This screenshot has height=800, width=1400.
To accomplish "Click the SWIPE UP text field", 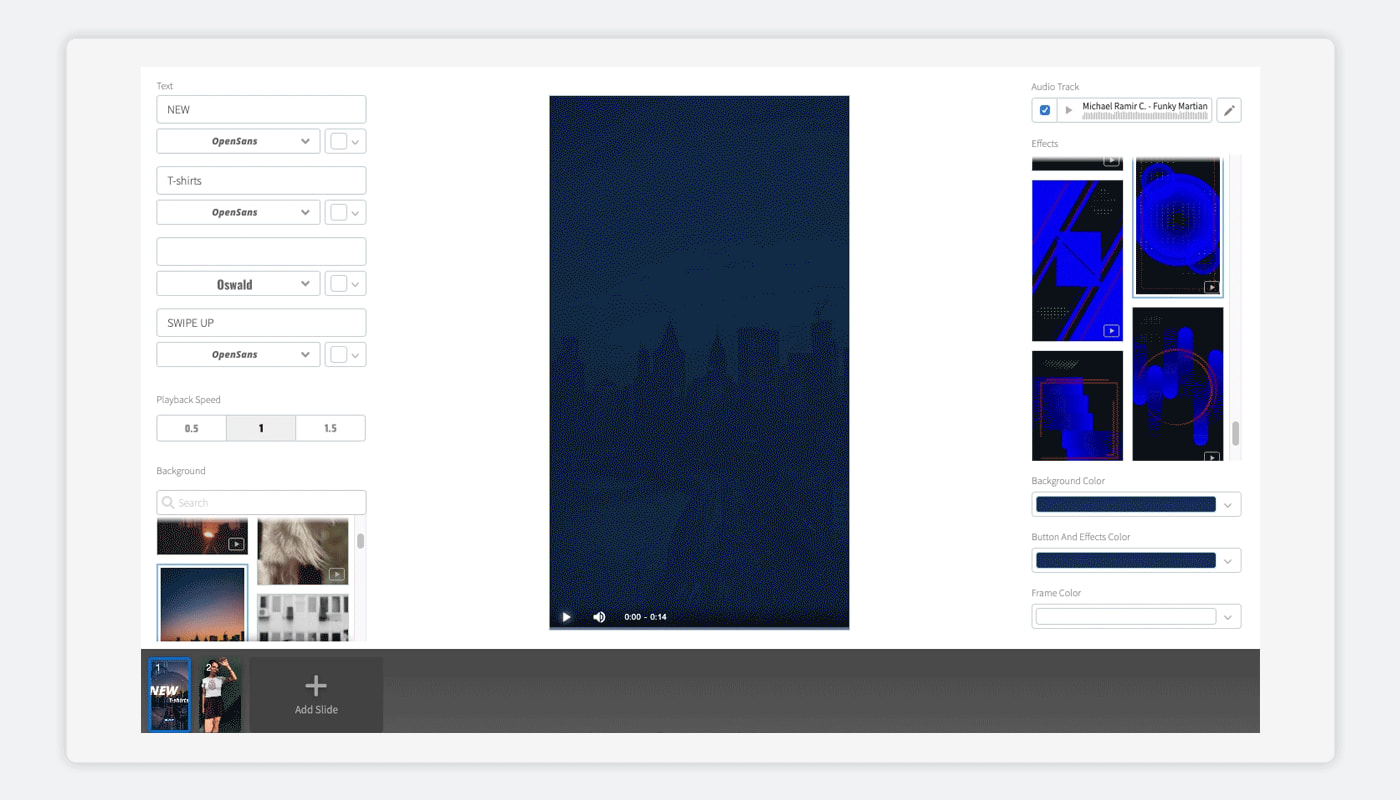I will tap(261, 323).
